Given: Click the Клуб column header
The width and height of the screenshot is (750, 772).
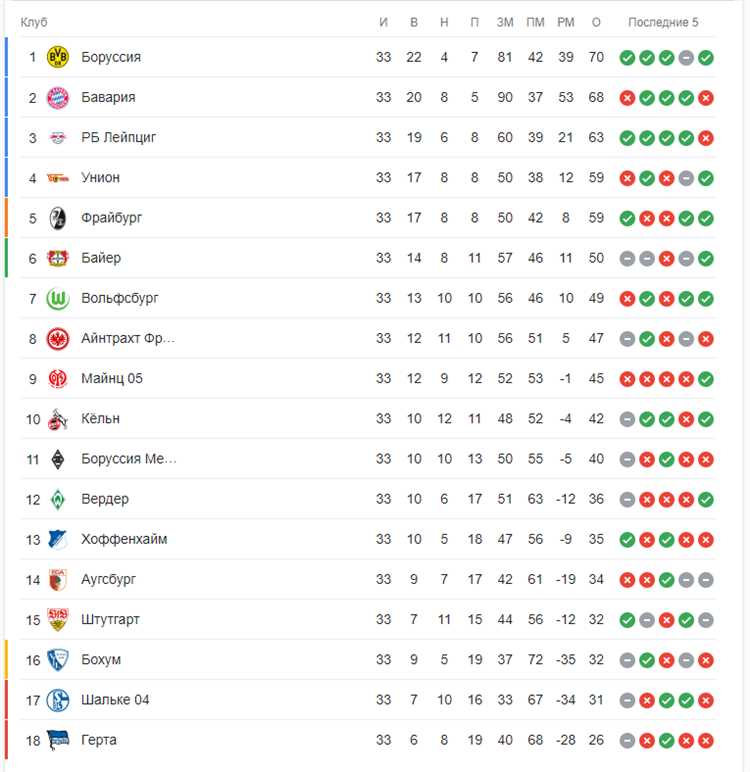Looking at the screenshot, I should click(x=34, y=22).
